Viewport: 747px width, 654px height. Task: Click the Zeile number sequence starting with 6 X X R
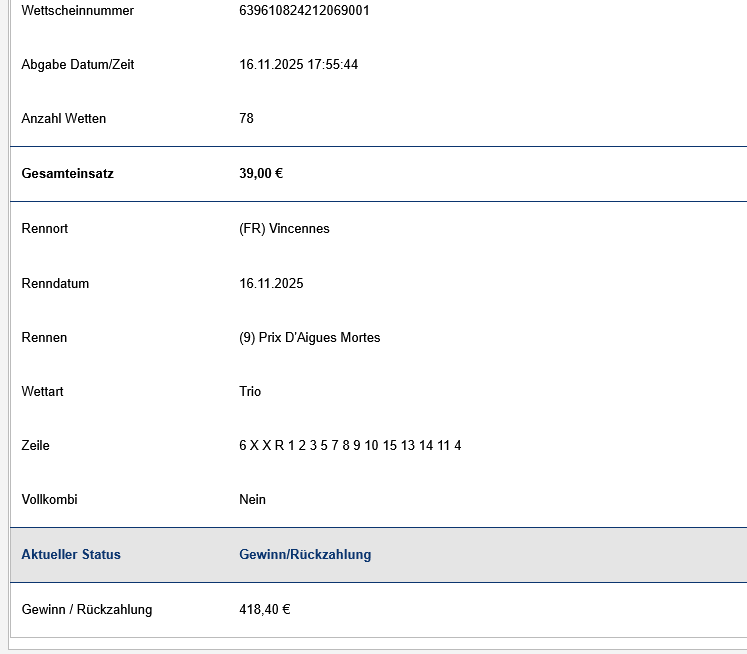click(x=350, y=446)
